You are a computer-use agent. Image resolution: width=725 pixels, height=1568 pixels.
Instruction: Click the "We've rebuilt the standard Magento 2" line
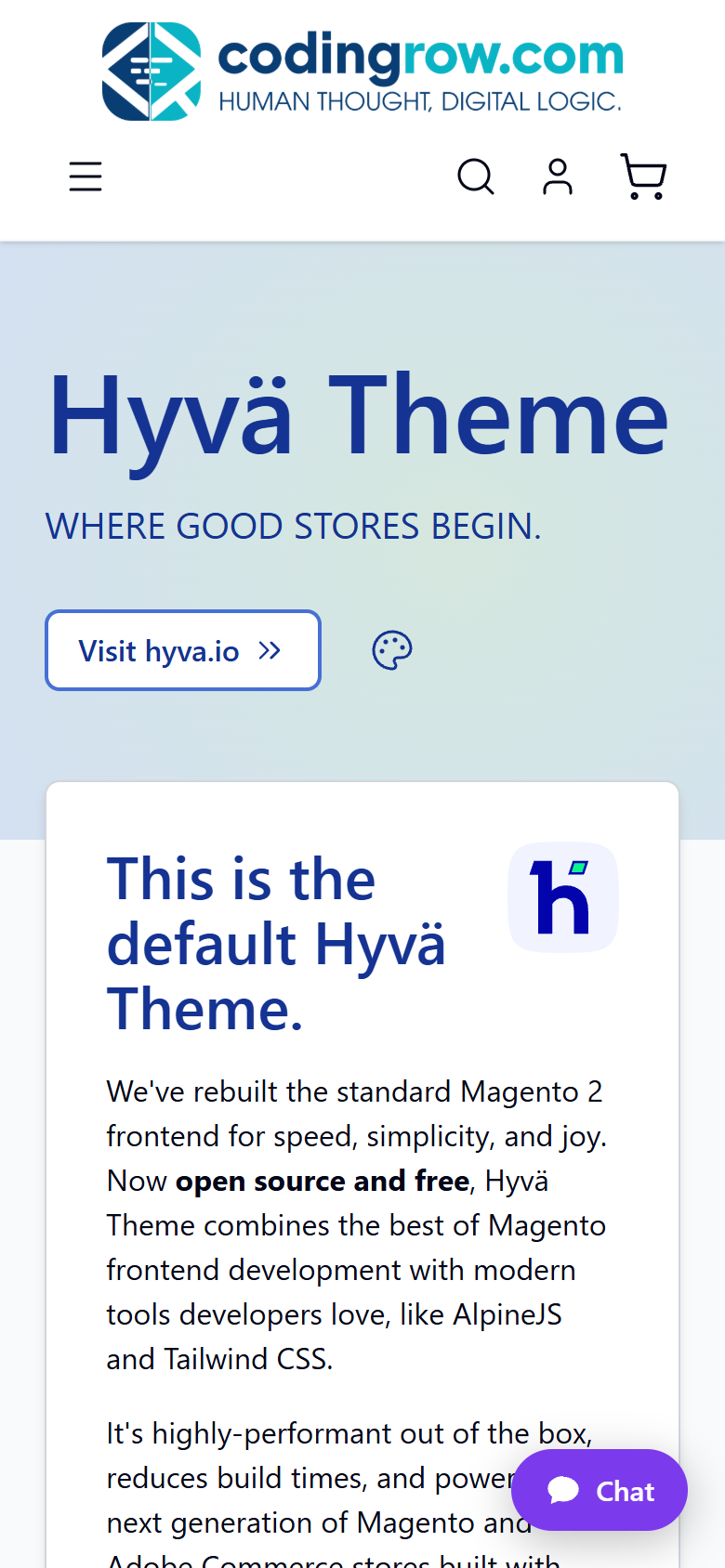click(354, 1091)
